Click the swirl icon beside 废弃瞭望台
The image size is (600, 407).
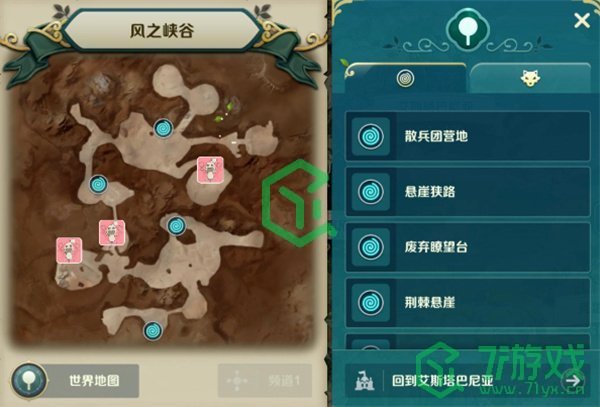click(370, 247)
